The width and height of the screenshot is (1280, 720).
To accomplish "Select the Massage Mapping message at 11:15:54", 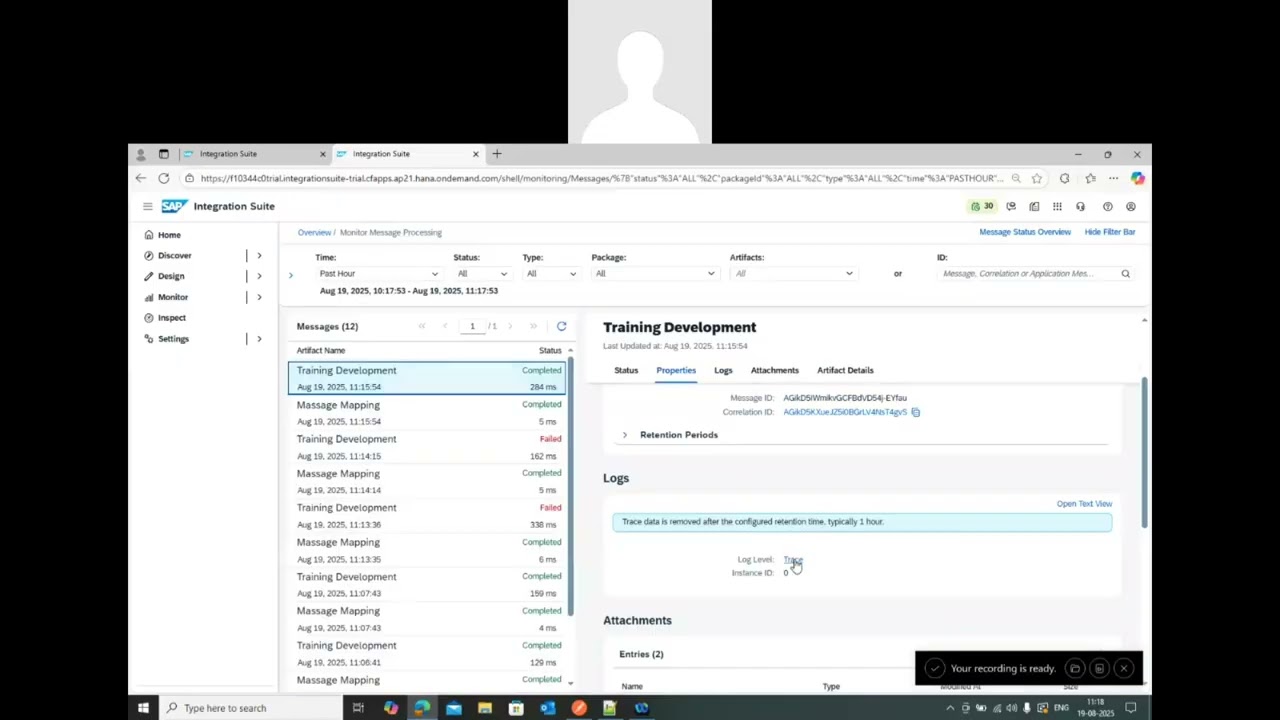I will click(427, 413).
